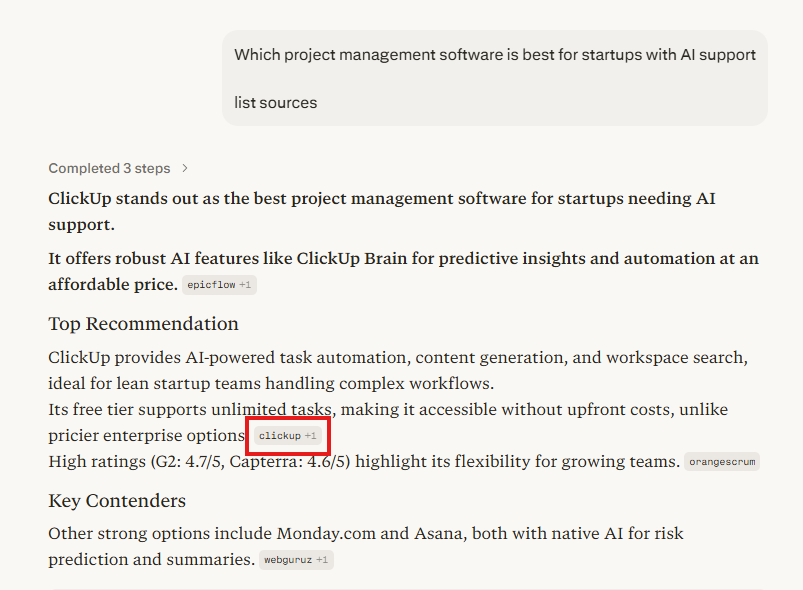
Task: Open the orangescrum source citation chip
Action: [722, 462]
